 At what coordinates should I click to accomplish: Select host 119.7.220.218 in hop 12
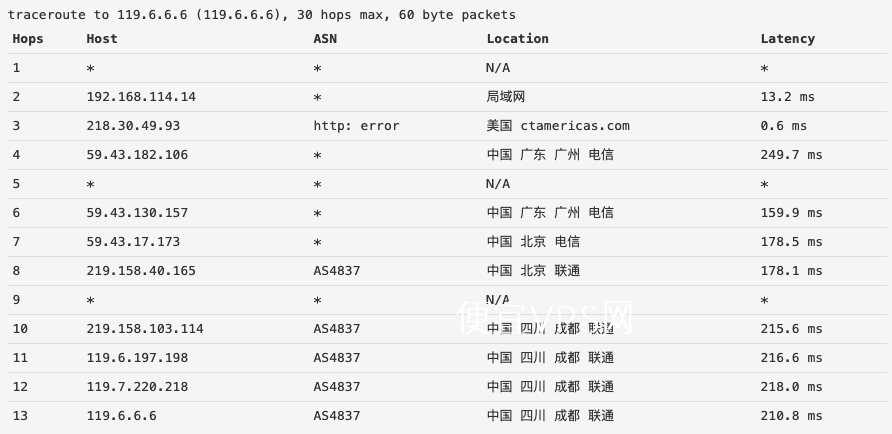(x=137, y=387)
